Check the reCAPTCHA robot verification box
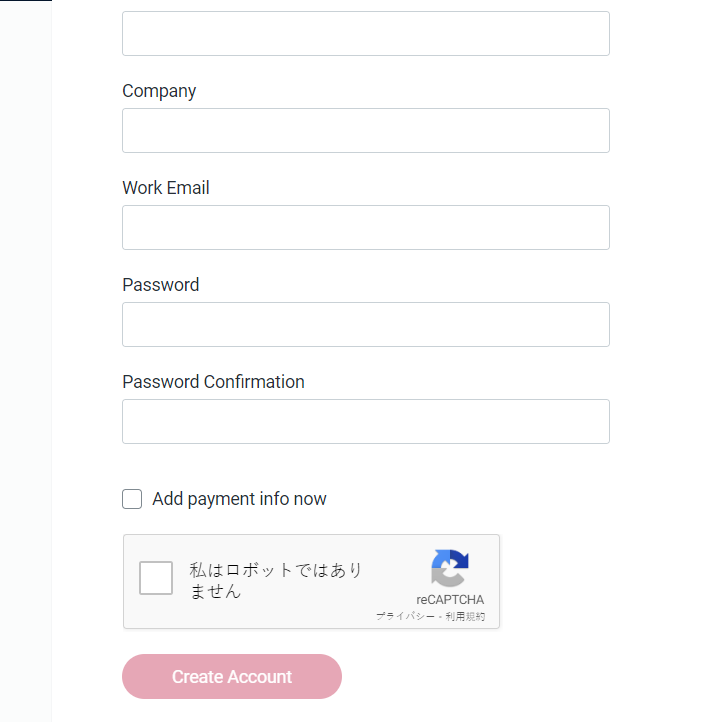714x722 pixels. click(x=156, y=578)
